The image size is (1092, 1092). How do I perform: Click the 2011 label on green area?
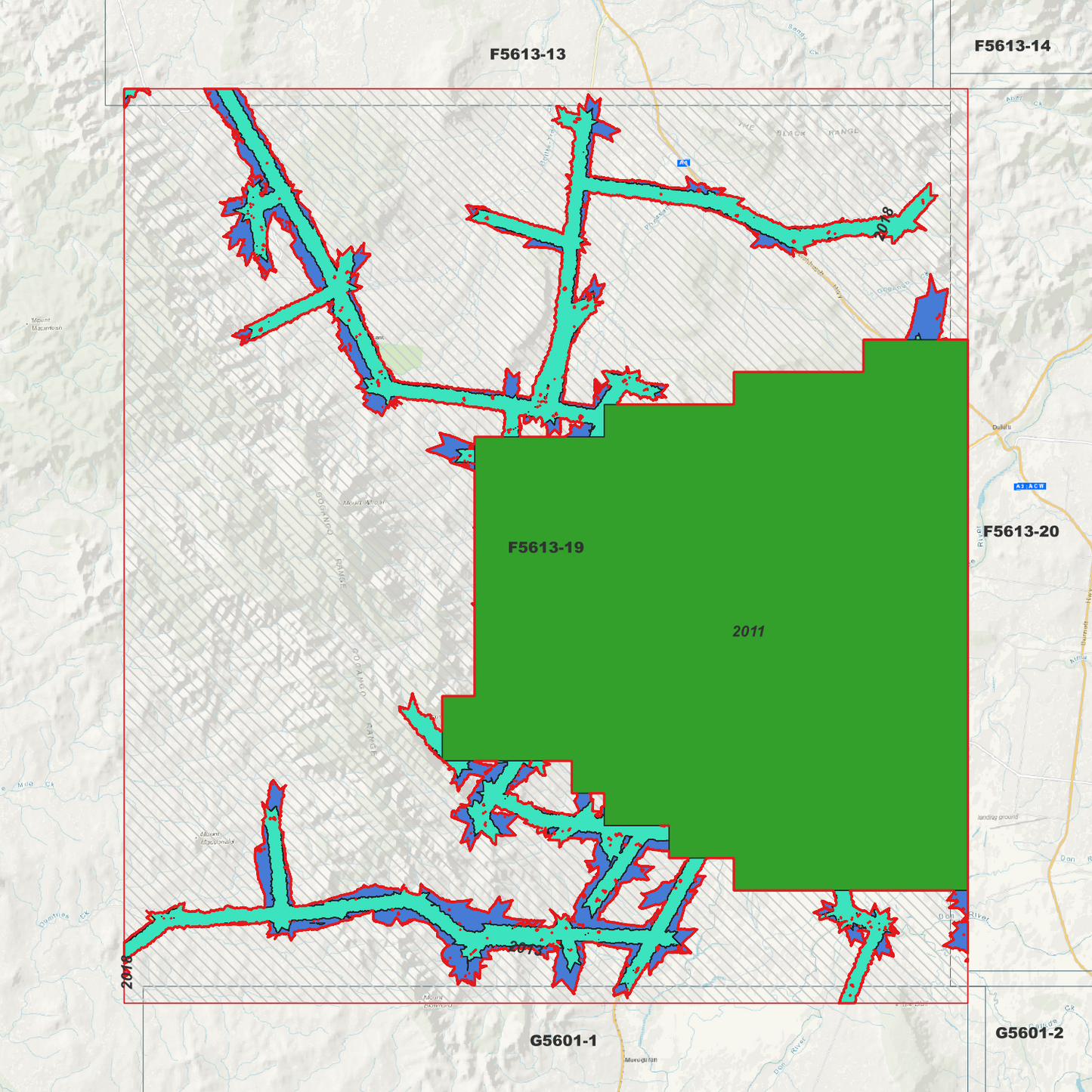click(x=749, y=632)
